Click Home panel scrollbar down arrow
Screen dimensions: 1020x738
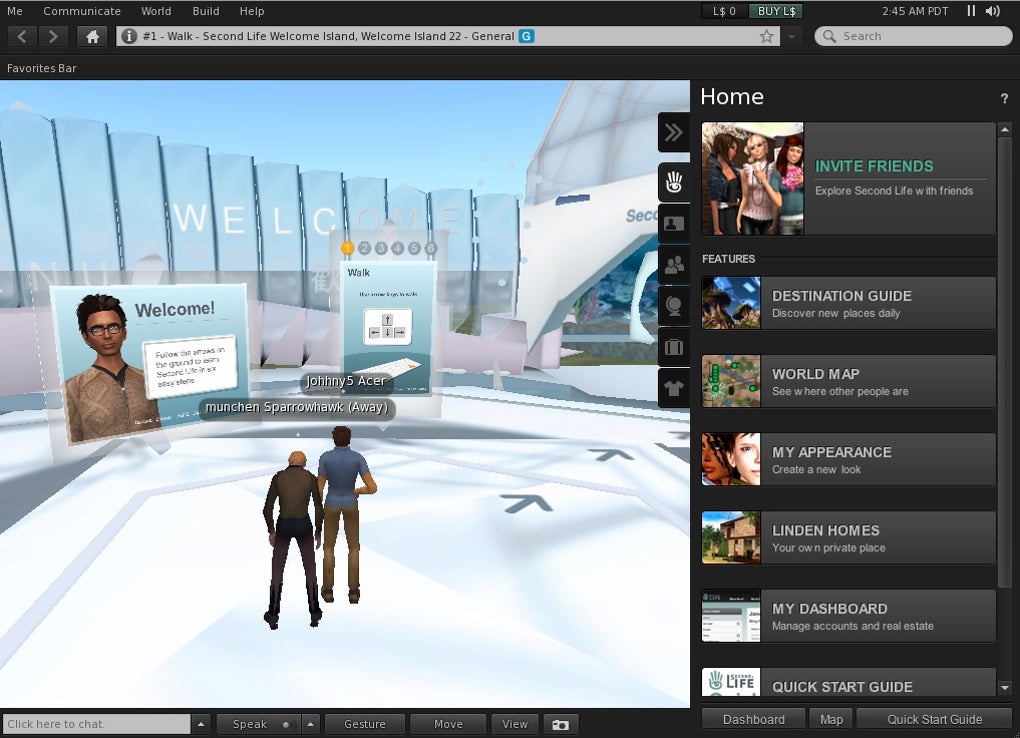coord(1005,687)
